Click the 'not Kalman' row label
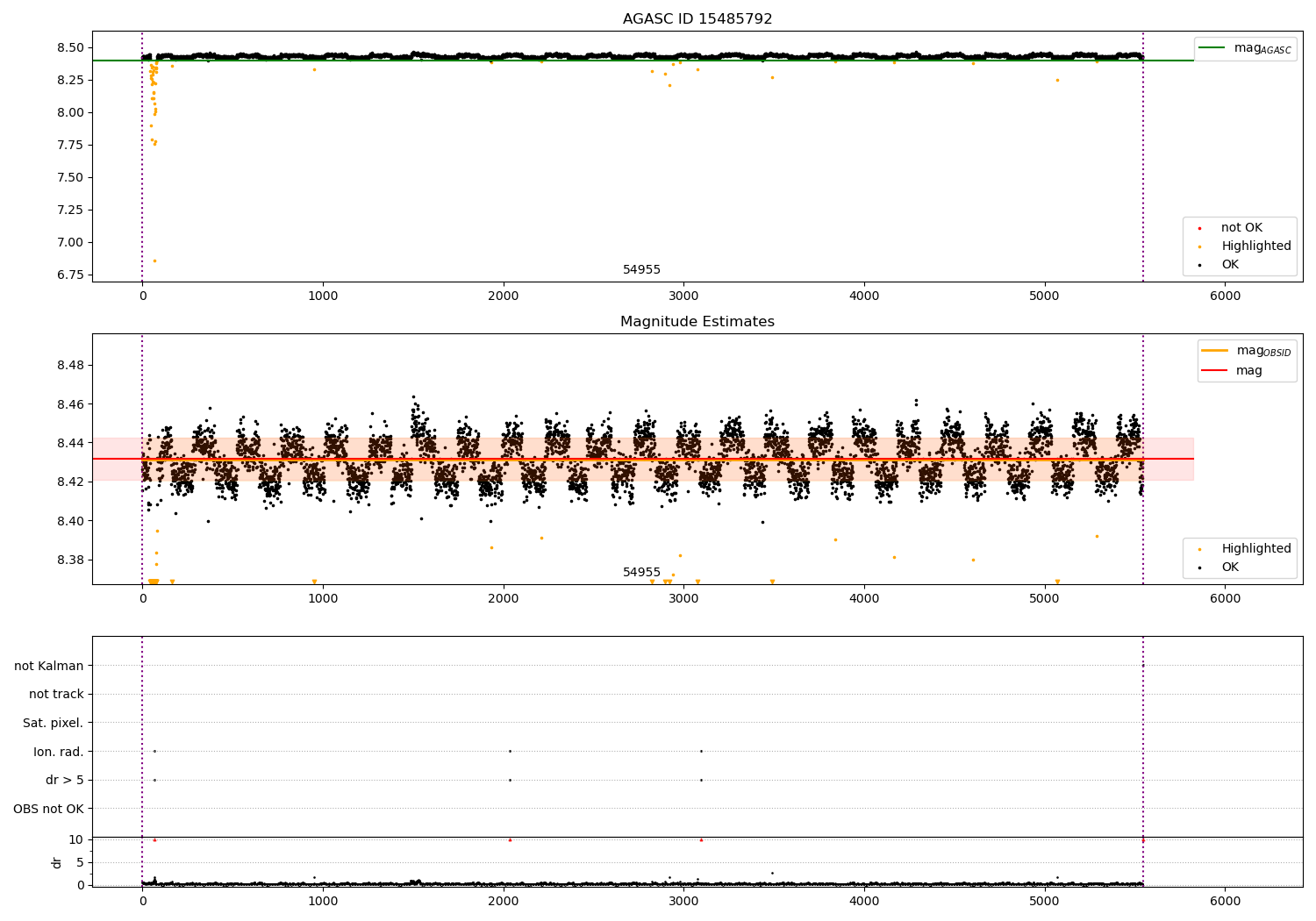Image resolution: width=1316 pixels, height=921 pixels. pyautogui.click(x=49, y=667)
